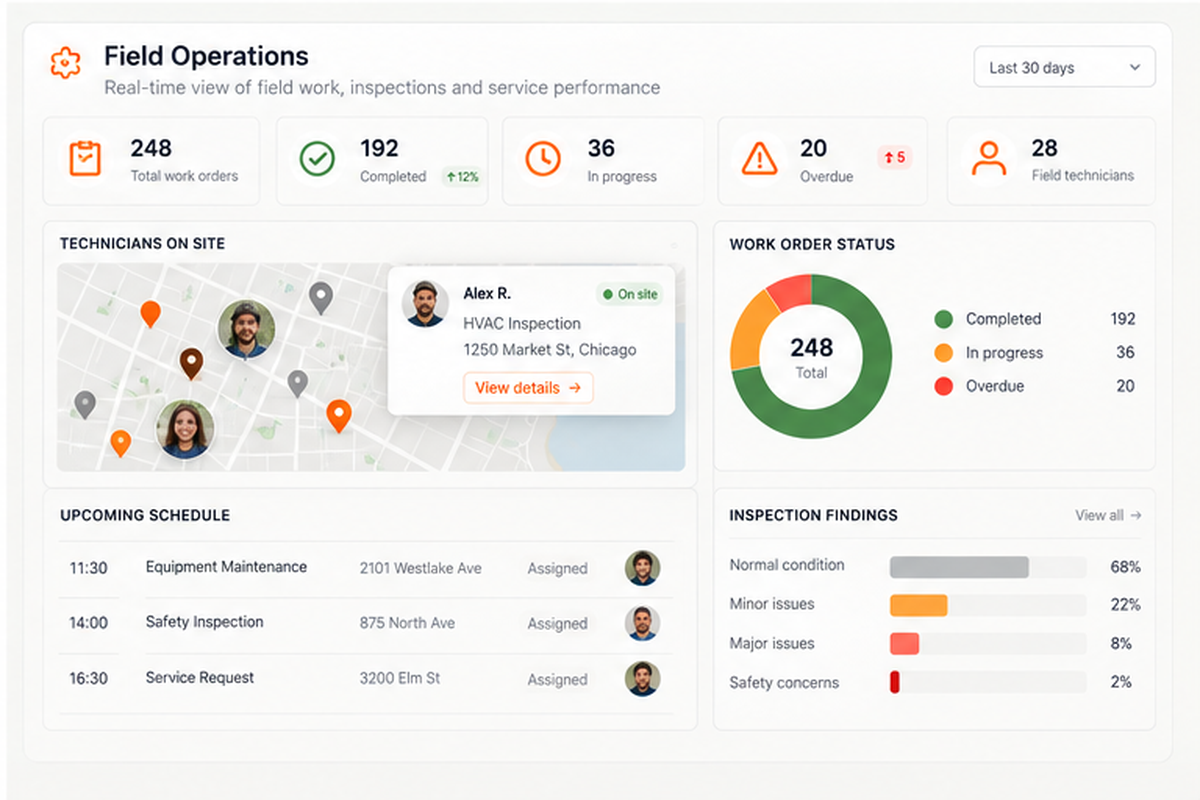Click the Technicians On Site heading
The image size is (1200, 800).
[142, 243]
